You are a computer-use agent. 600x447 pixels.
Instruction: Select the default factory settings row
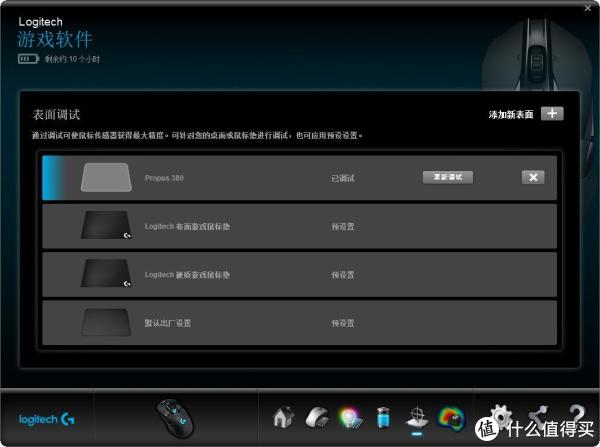point(299,323)
